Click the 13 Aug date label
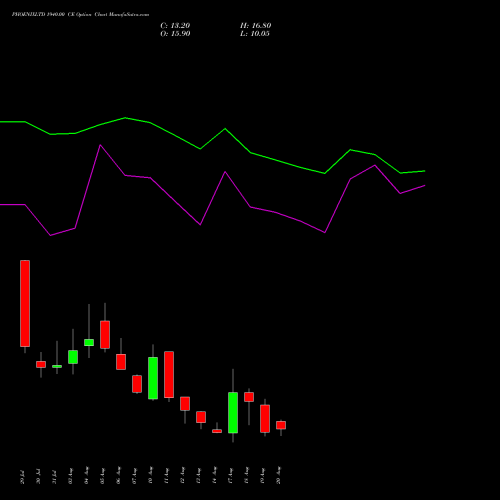Viewport: 500px width, 500px height. [198, 476]
